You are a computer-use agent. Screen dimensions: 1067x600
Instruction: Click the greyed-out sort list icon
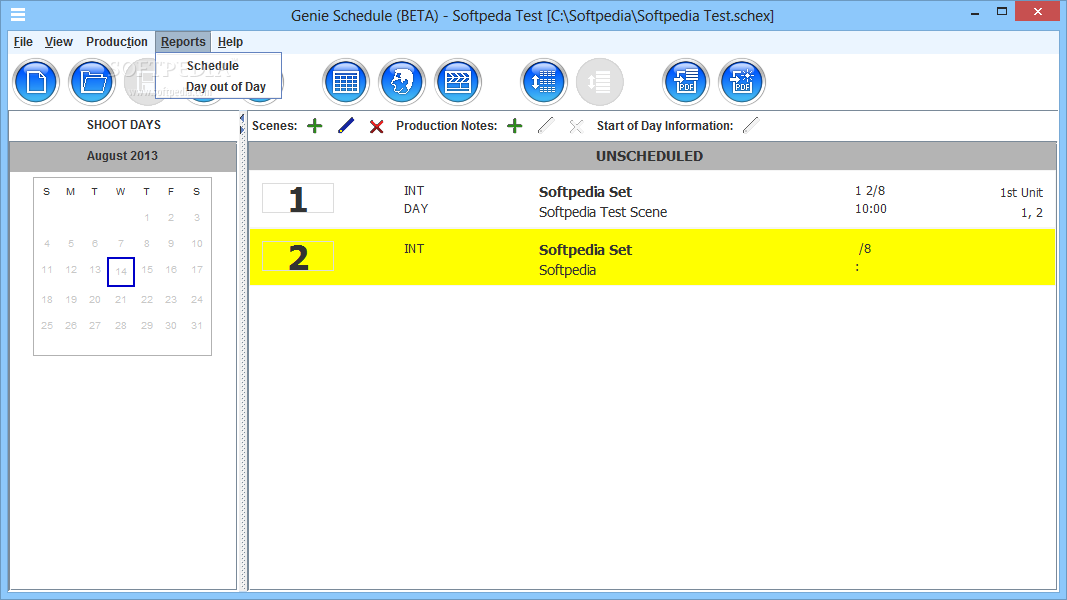(600, 82)
